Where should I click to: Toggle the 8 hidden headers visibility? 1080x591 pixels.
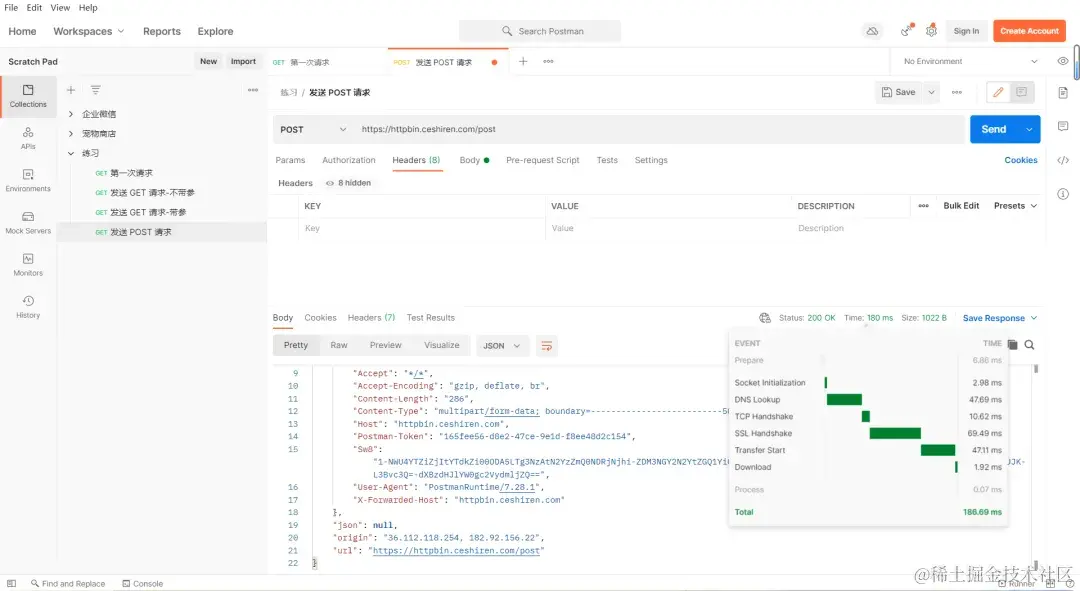pos(349,183)
